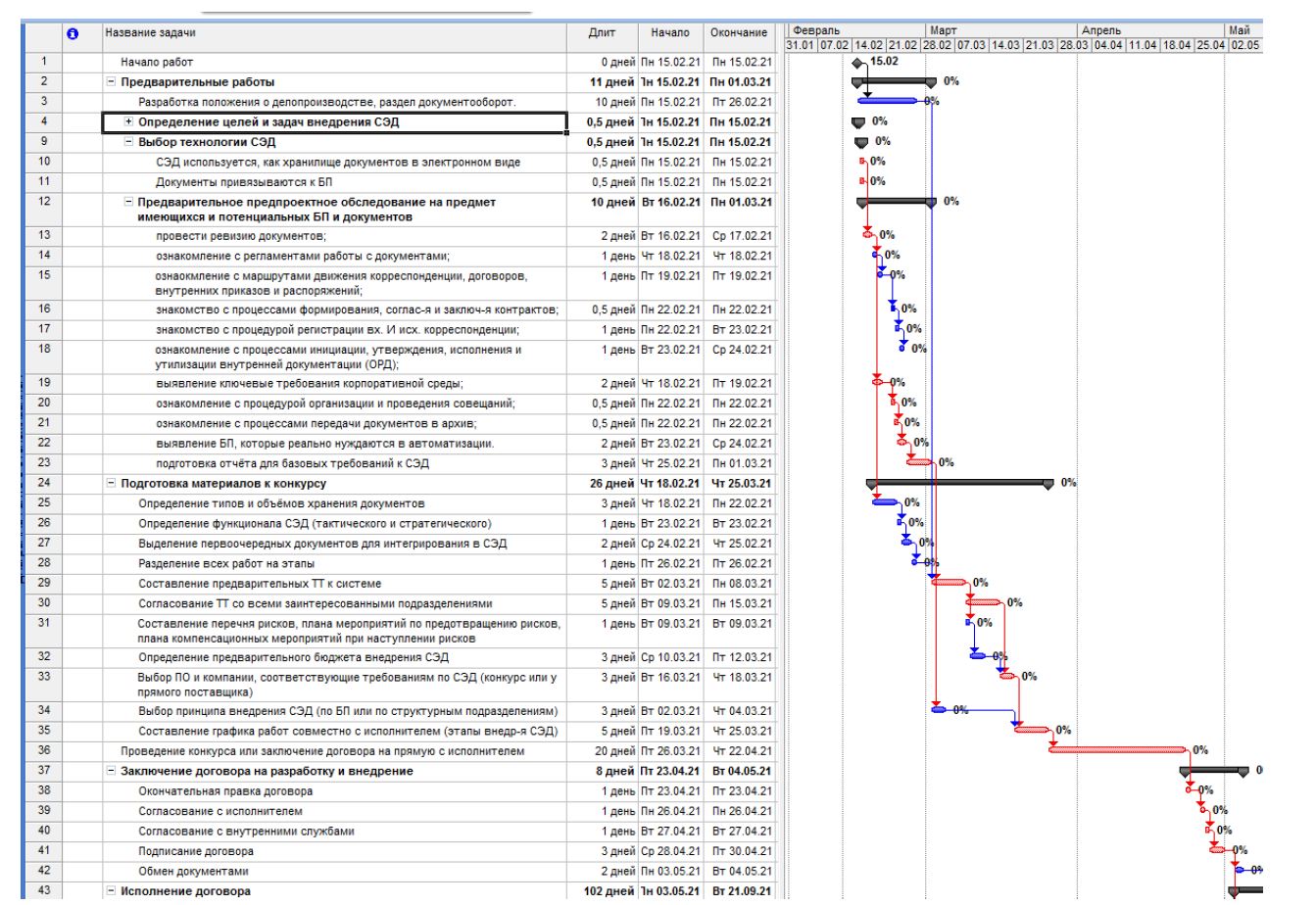Collapse the 'Предварительные работы' summary task
This screenshot has height=905, width=1316.
coord(111,81)
